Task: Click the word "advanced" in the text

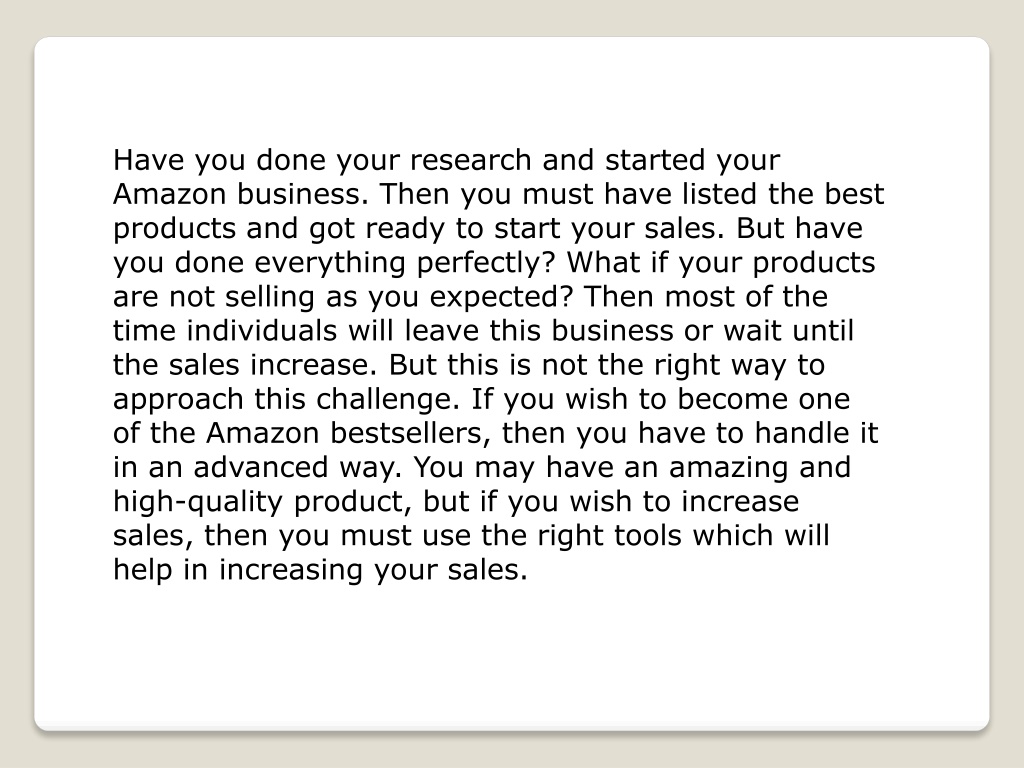Action: pyautogui.click(x=261, y=467)
